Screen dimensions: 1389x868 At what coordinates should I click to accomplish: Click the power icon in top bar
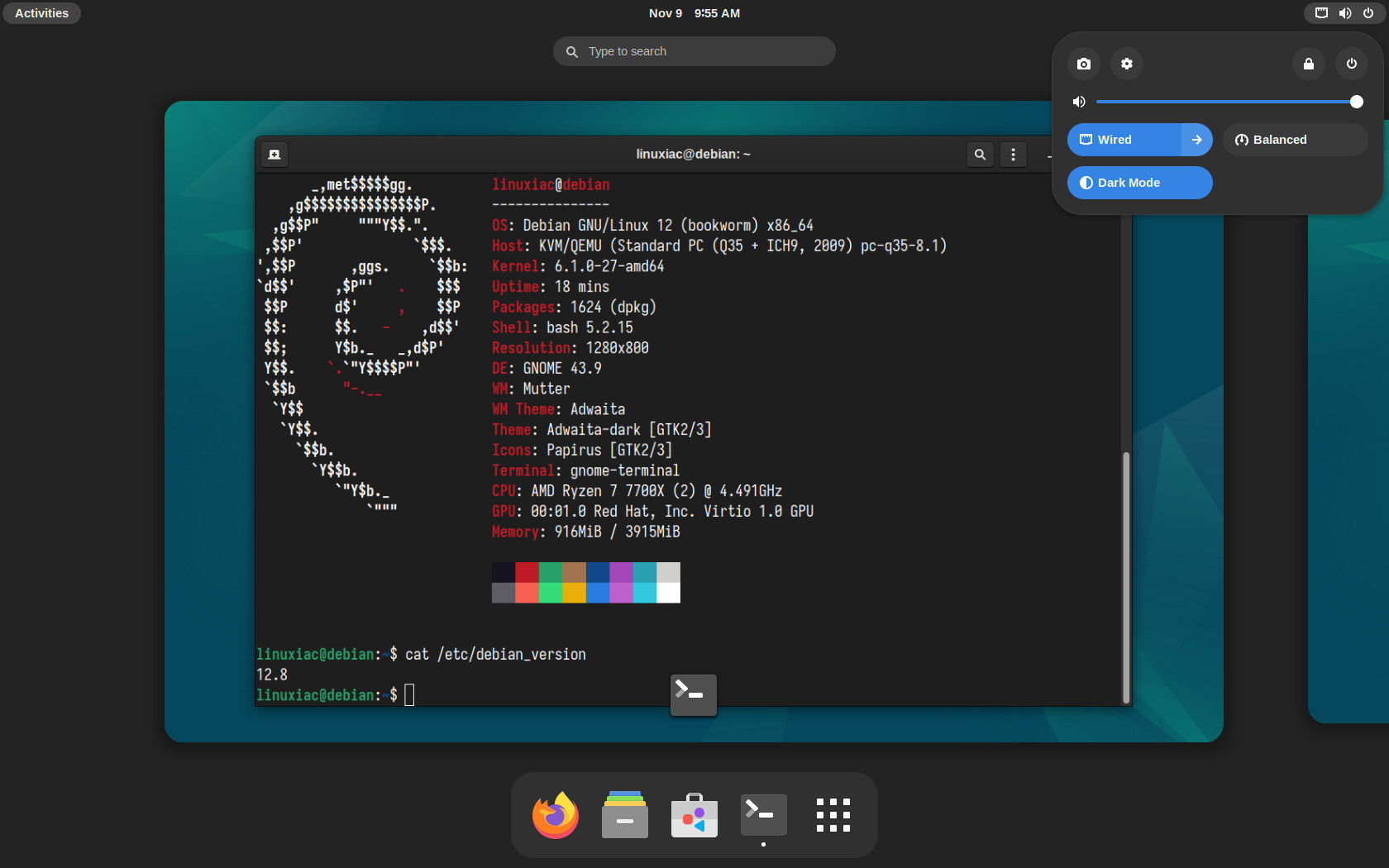tap(1368, 13)
